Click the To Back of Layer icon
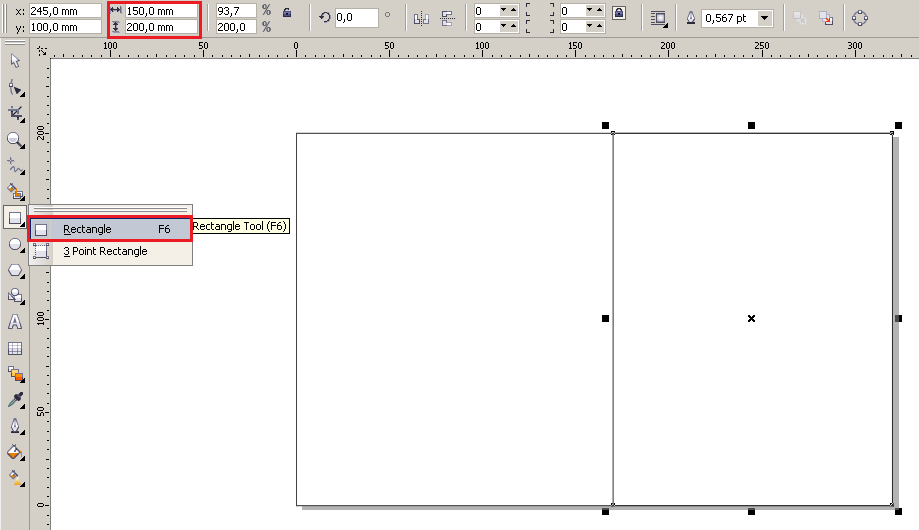The height and width of the screenshot is (530, 919). click(826, 18)
